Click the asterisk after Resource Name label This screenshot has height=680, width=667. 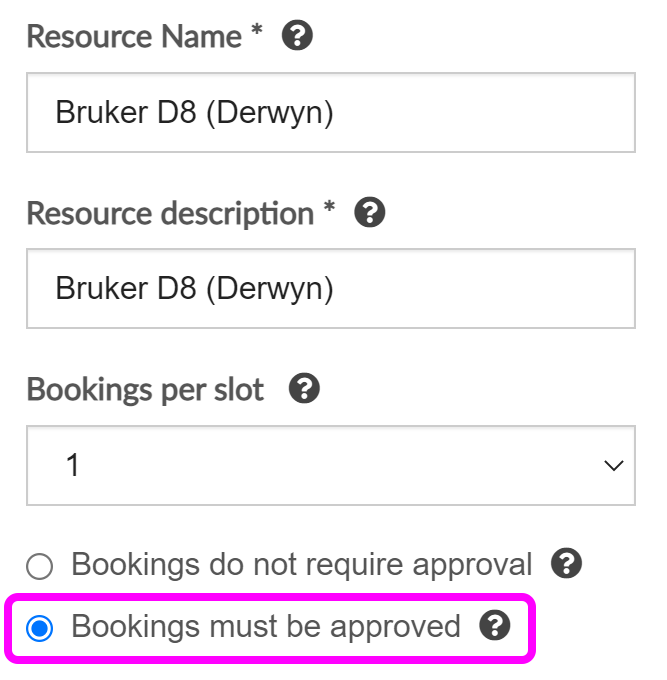pos(257,33)
